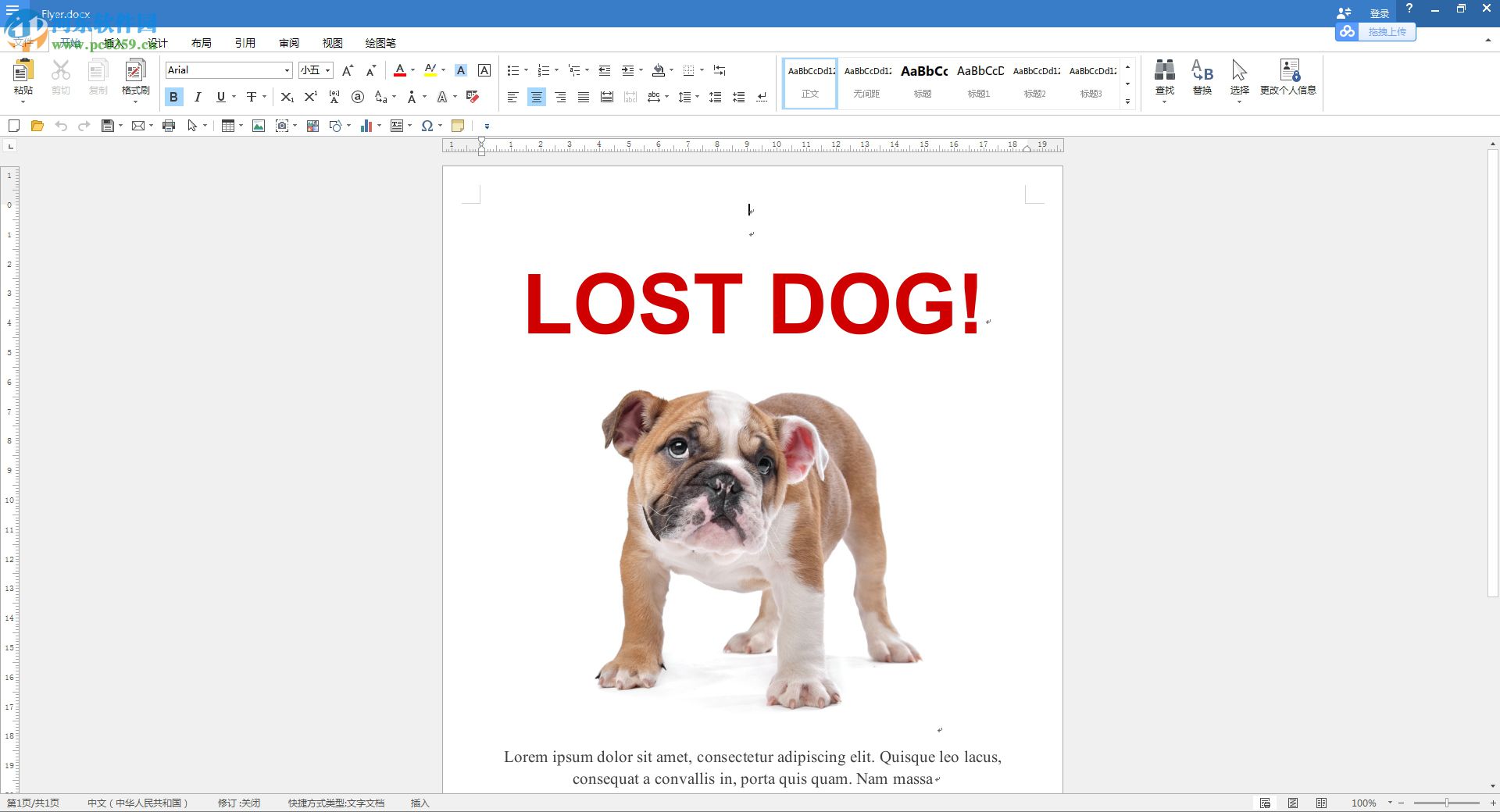Toggle bold formatting
1500x812 pixels.
(173, 97)
